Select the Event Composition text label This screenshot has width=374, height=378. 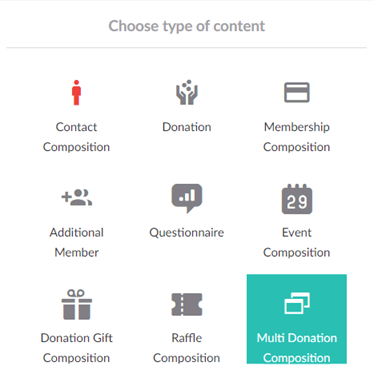pos(297,242)
